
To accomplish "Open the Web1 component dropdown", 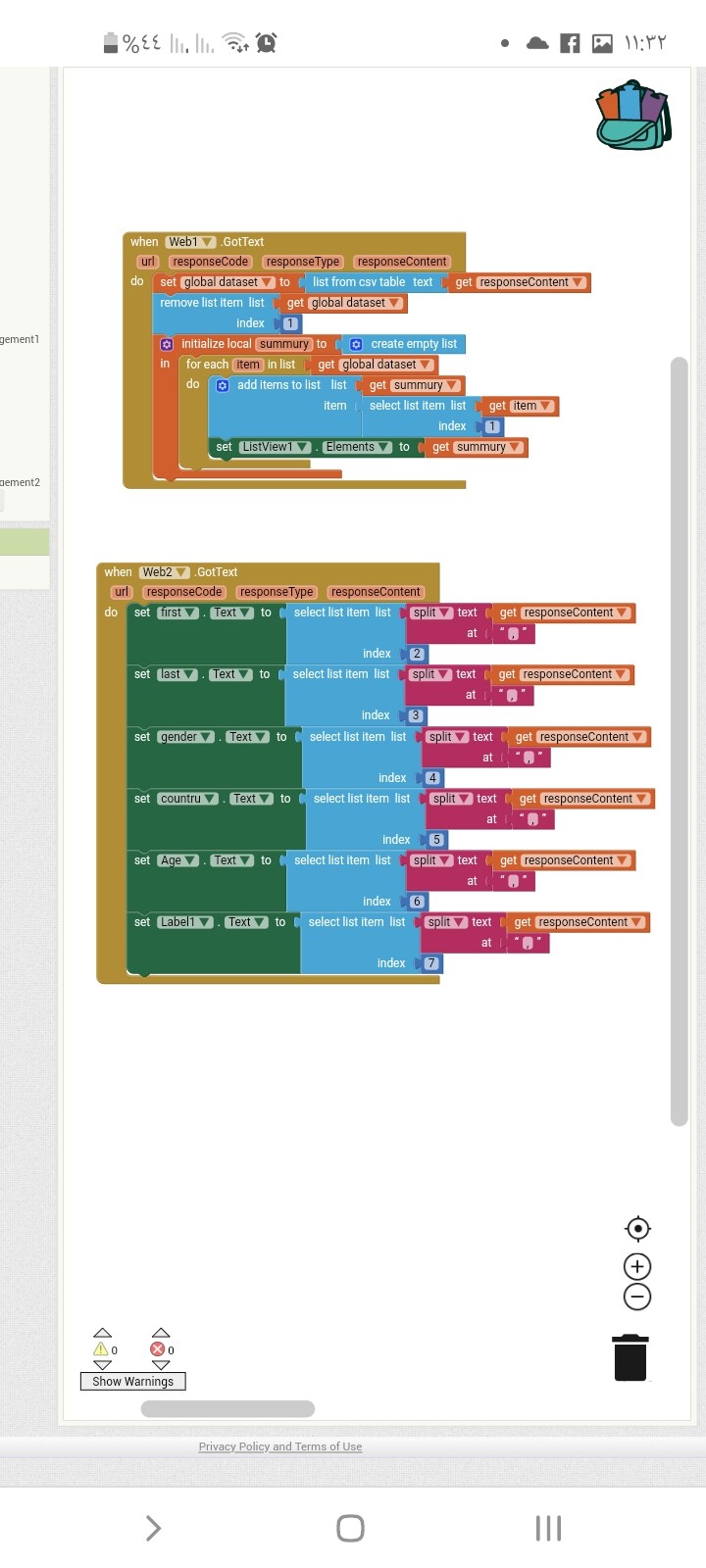I will pos(190,242).
